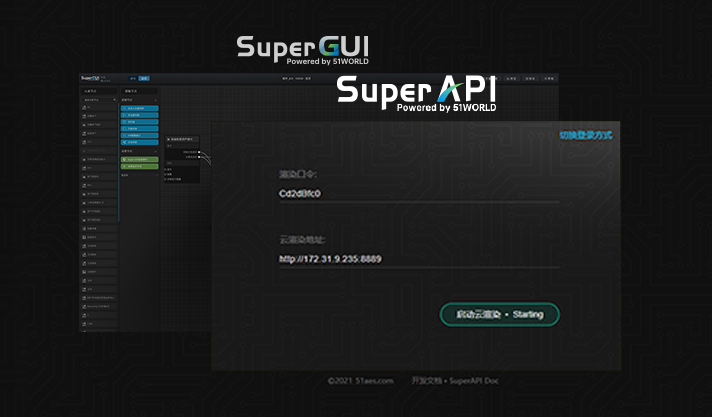Click the rightmost button in editor's top-right group

click(x=549, y=77)
